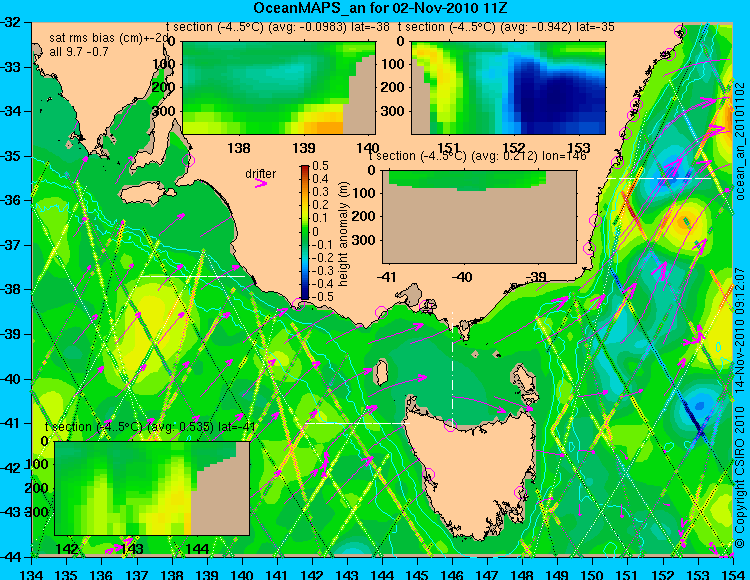Click the 138 tick under the lat=-38 inset

(239, 148)
